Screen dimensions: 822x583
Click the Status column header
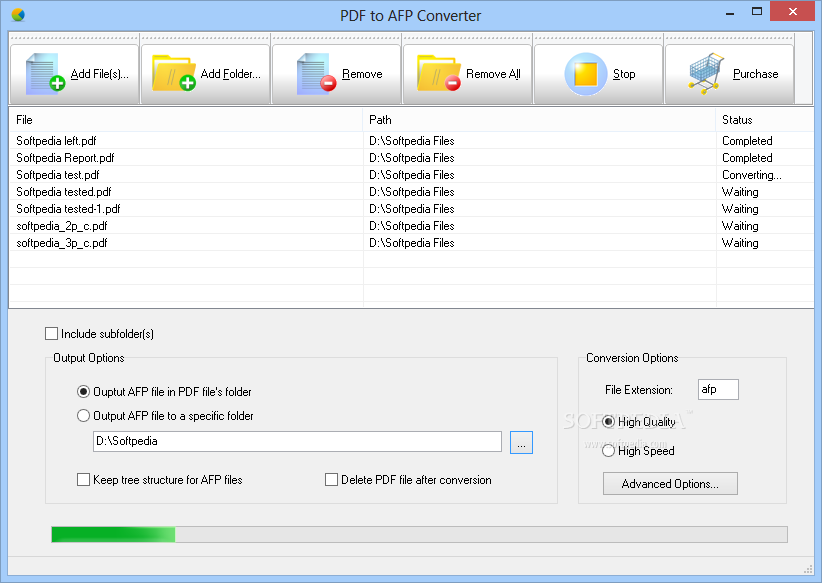click(765, 120)
